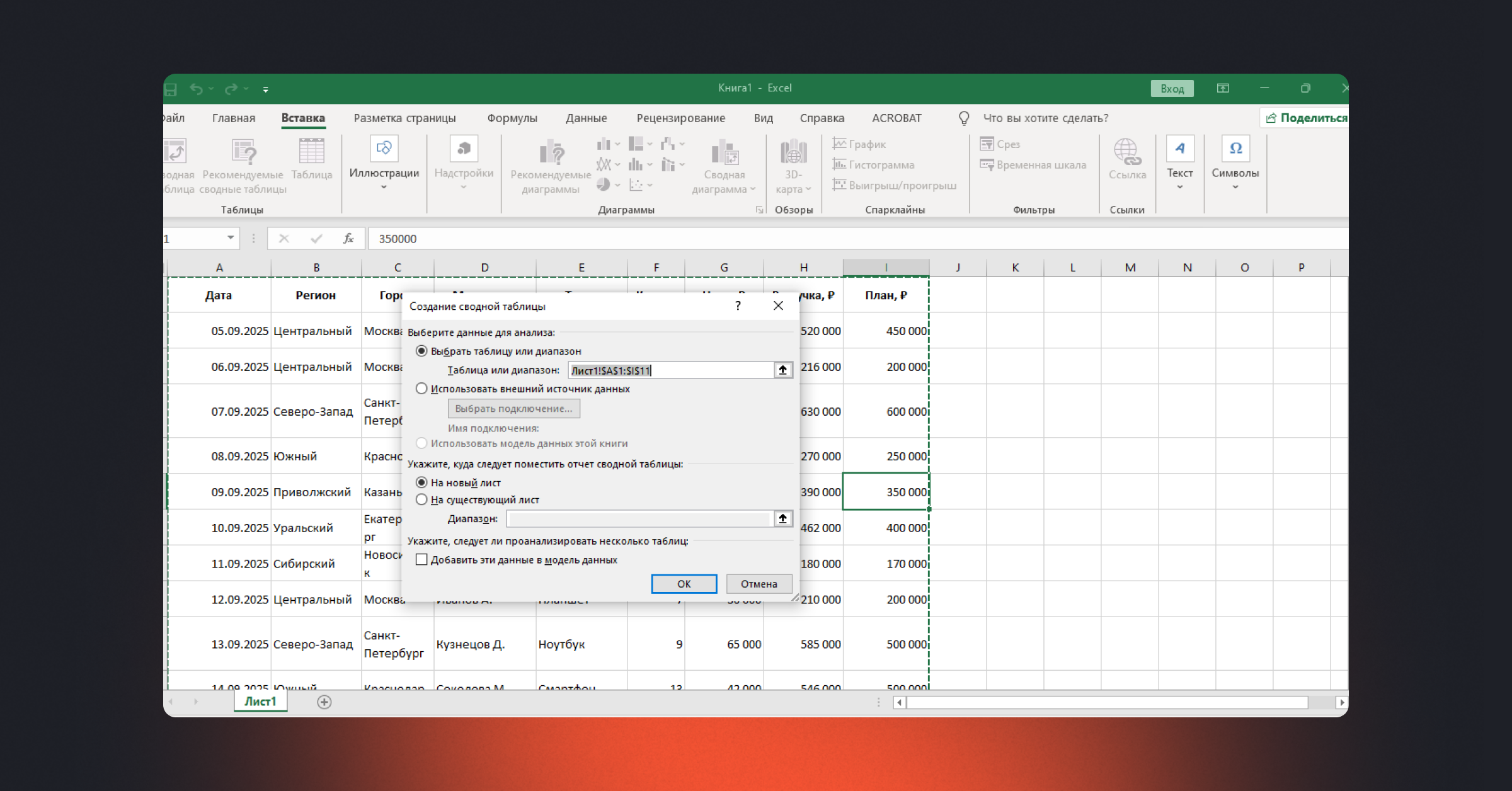Expand the Quick Access Toolbar customize arrow
Image resolution: width=1512 pixels, height=791 pixels.
[266, 89]
